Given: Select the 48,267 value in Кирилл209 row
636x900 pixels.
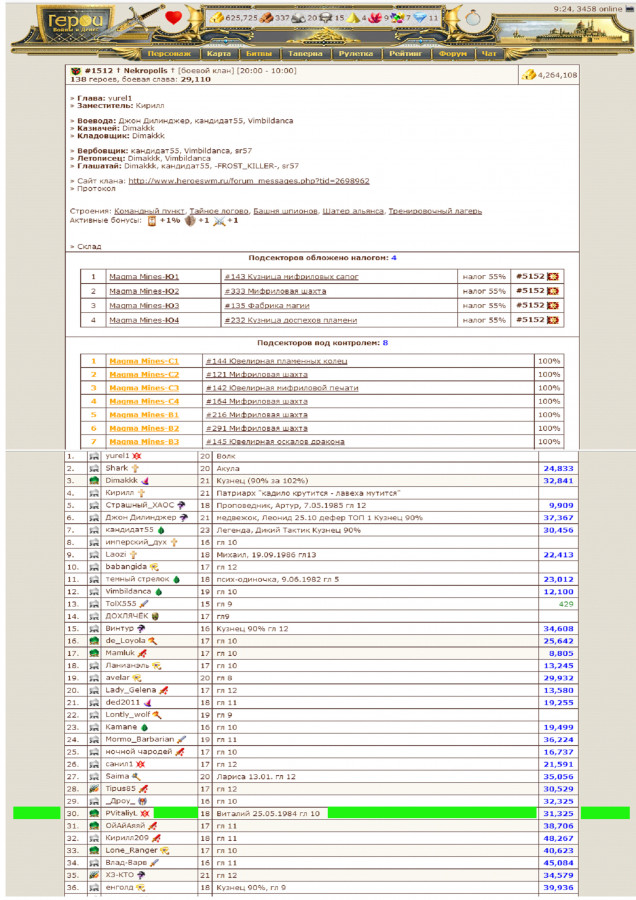Looking at the screenshot, I should (x=558, y=838).
